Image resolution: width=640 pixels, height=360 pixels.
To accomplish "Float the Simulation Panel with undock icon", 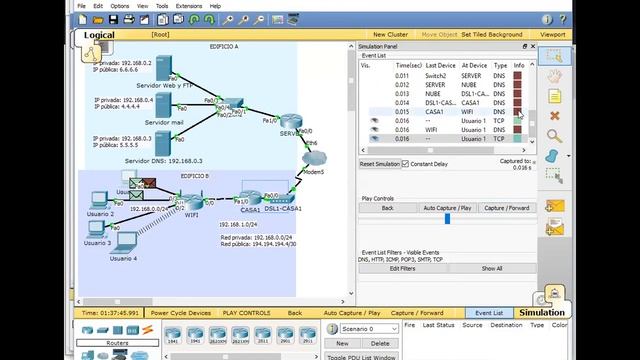I will [525, 47].
